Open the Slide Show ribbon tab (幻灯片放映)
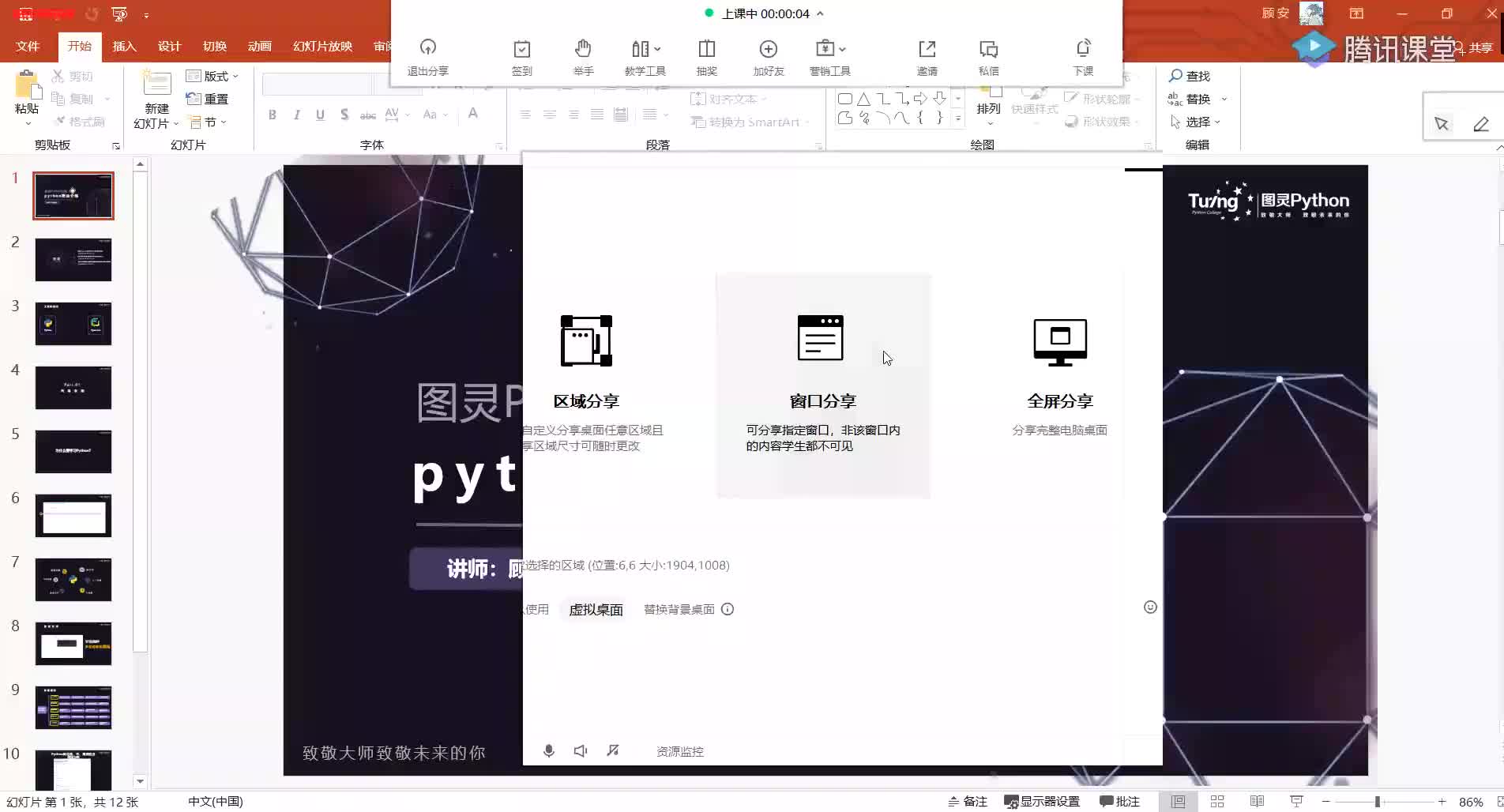1504x812 pixels. pos(322,47)
